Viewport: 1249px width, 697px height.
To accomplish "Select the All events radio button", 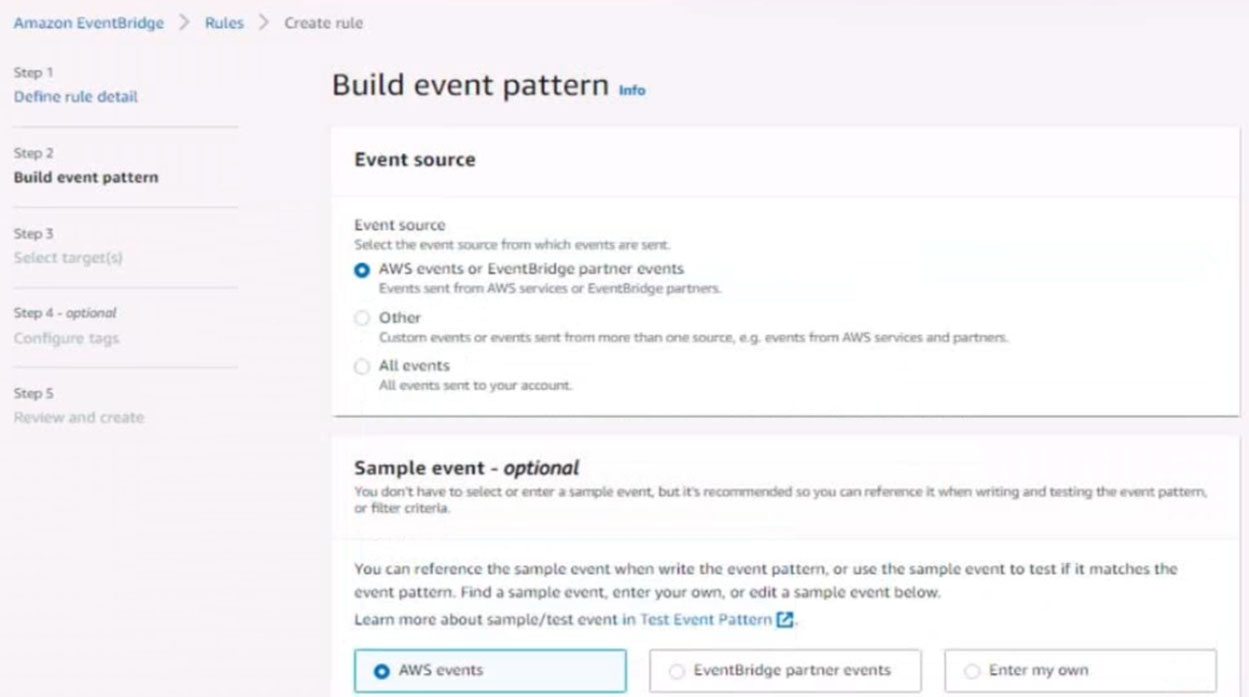I will [x=362, y=366].
